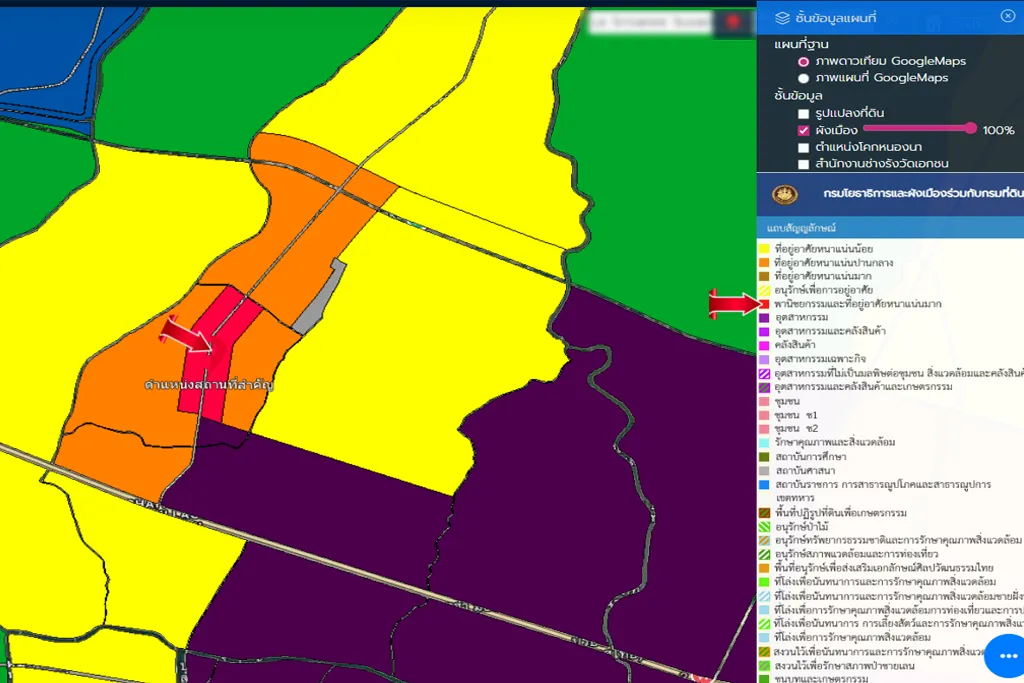The image size is (1024, 683).
Task: Click legend text อุตสาหกรรมและคลังสินค้าและเกษตรกรรม
Action: [863, 387]
